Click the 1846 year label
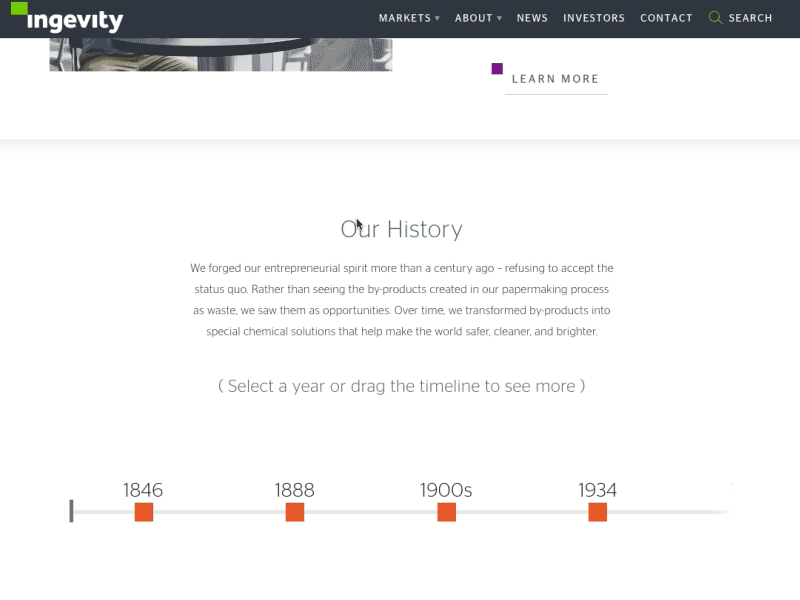800x600 pixels. click(x=143, y=490)
